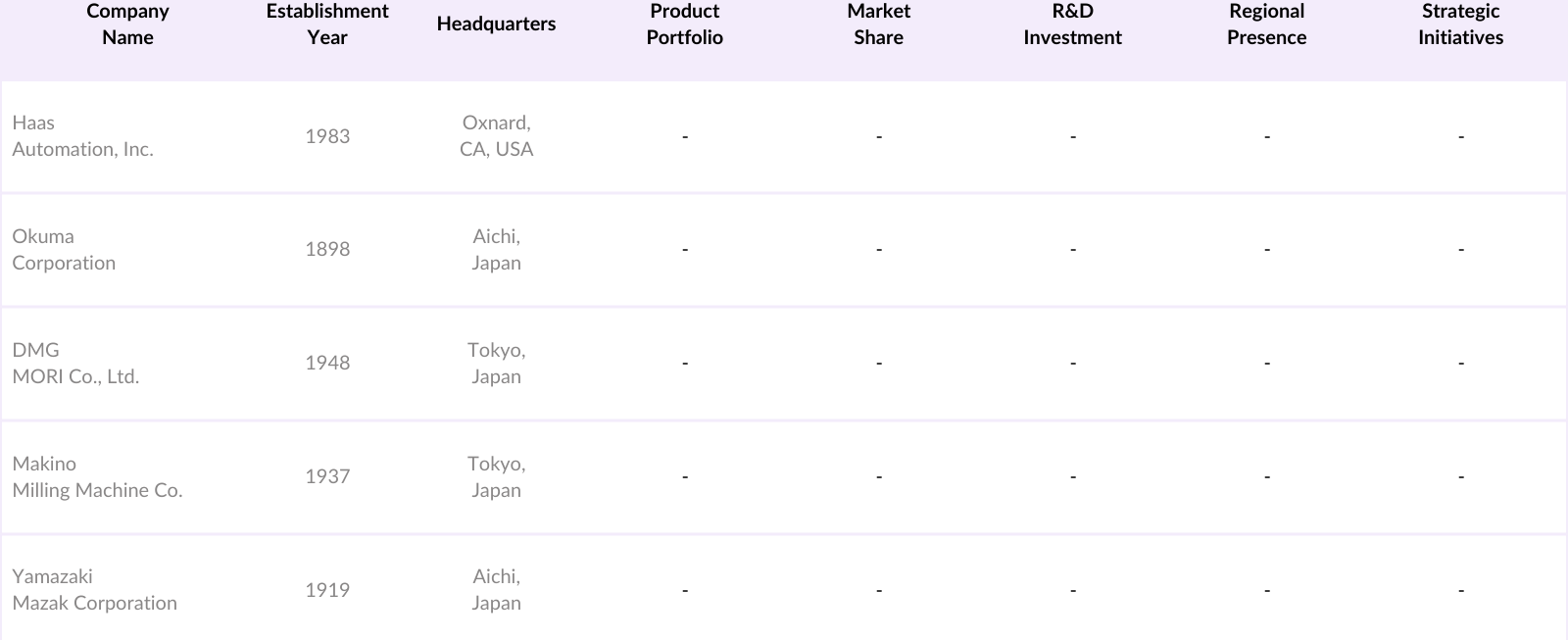Select the Makino Milling Machine Co. name

(97, 477)
